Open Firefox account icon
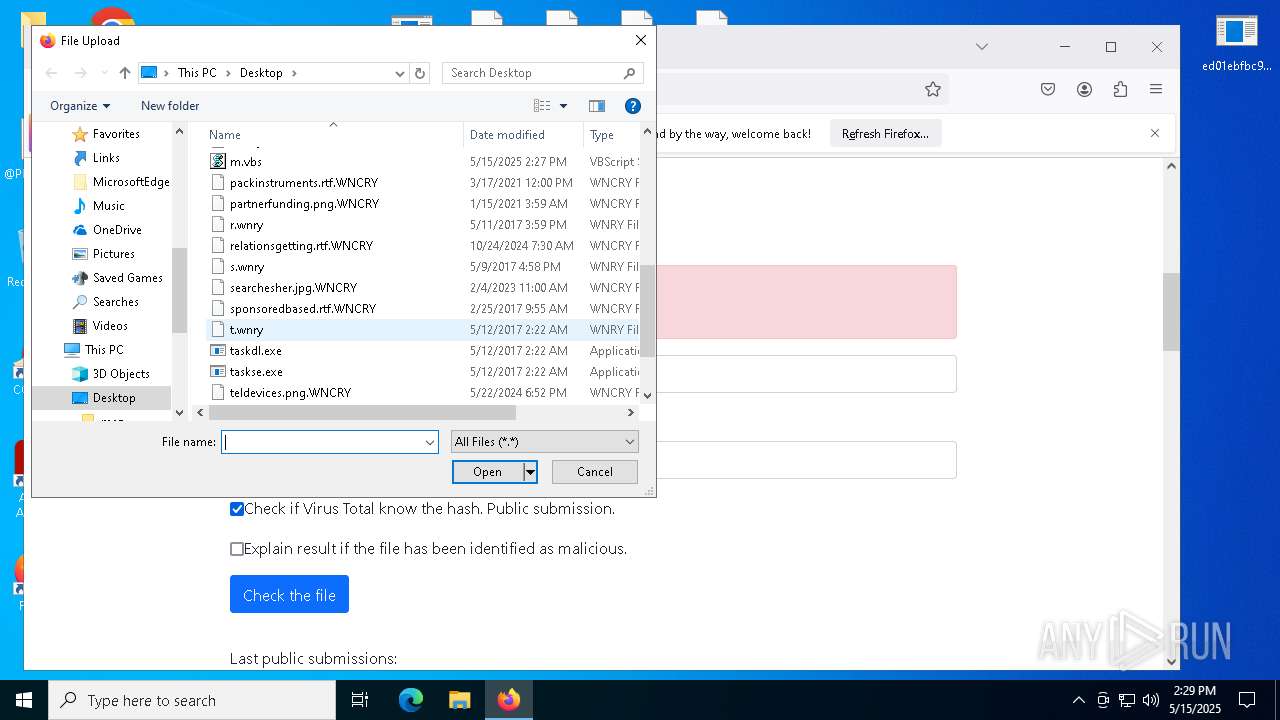The width and height of the screenshot is (1280, 720). [1084, 89]
